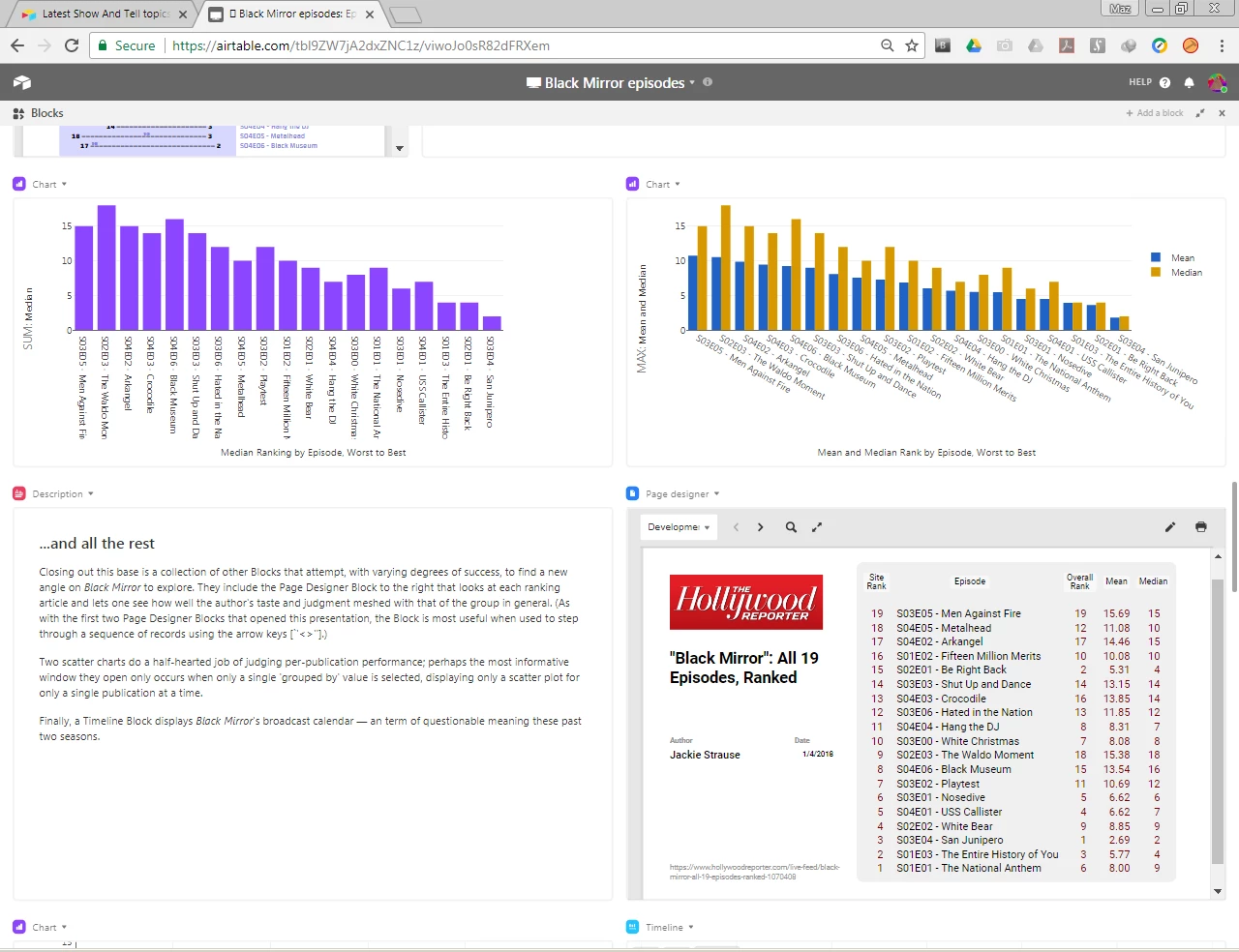Click the S03E04 - San Junipero row
1239x952 pixels.
pos(1018,840)
